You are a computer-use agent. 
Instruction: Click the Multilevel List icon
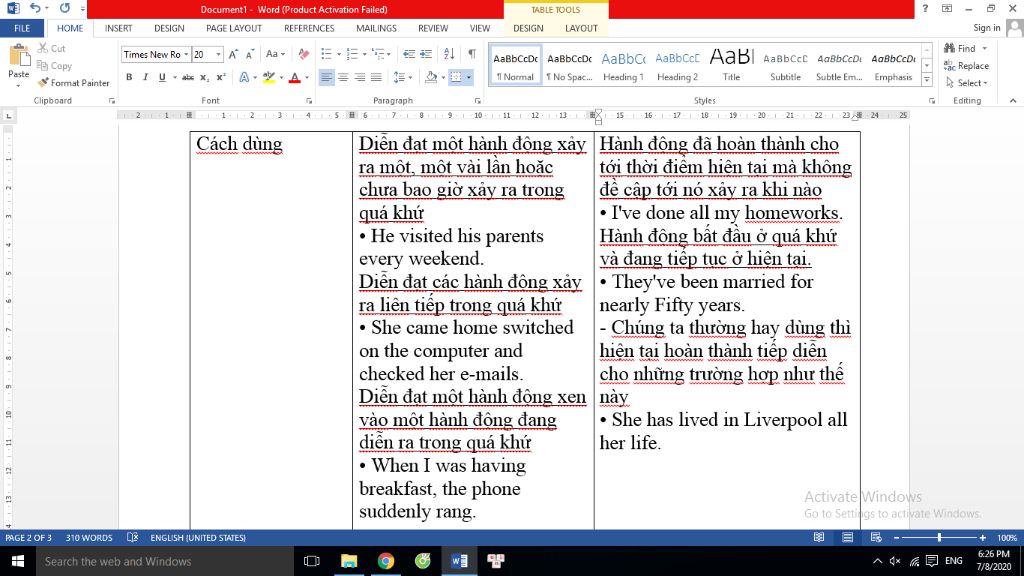coord(378,54)
